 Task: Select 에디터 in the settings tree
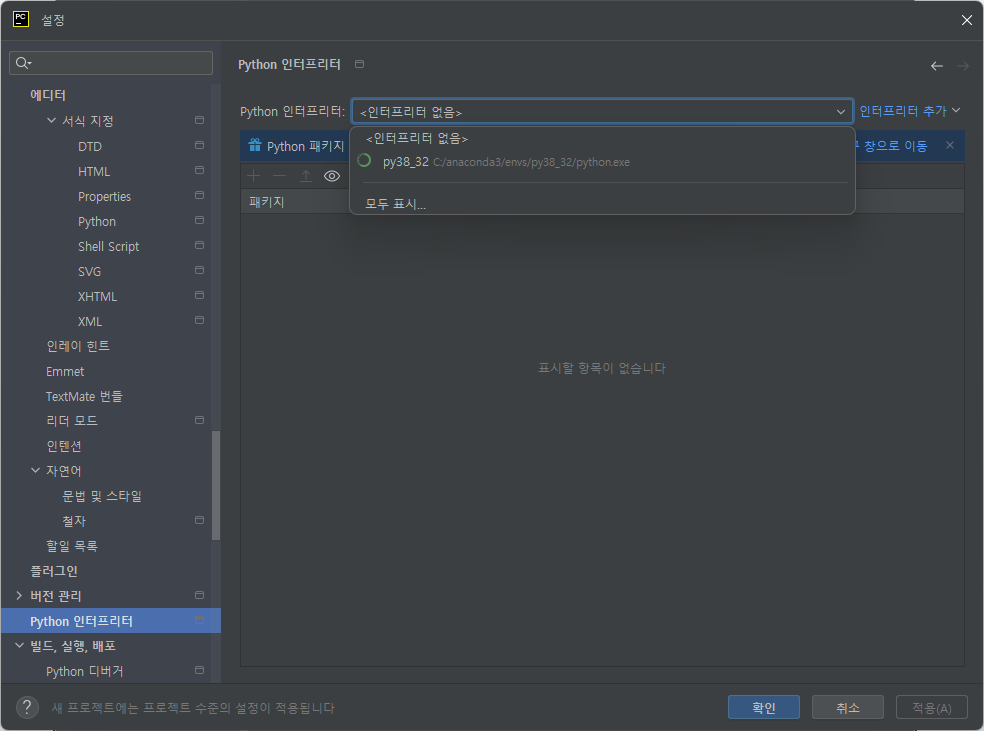pos(48,95)
